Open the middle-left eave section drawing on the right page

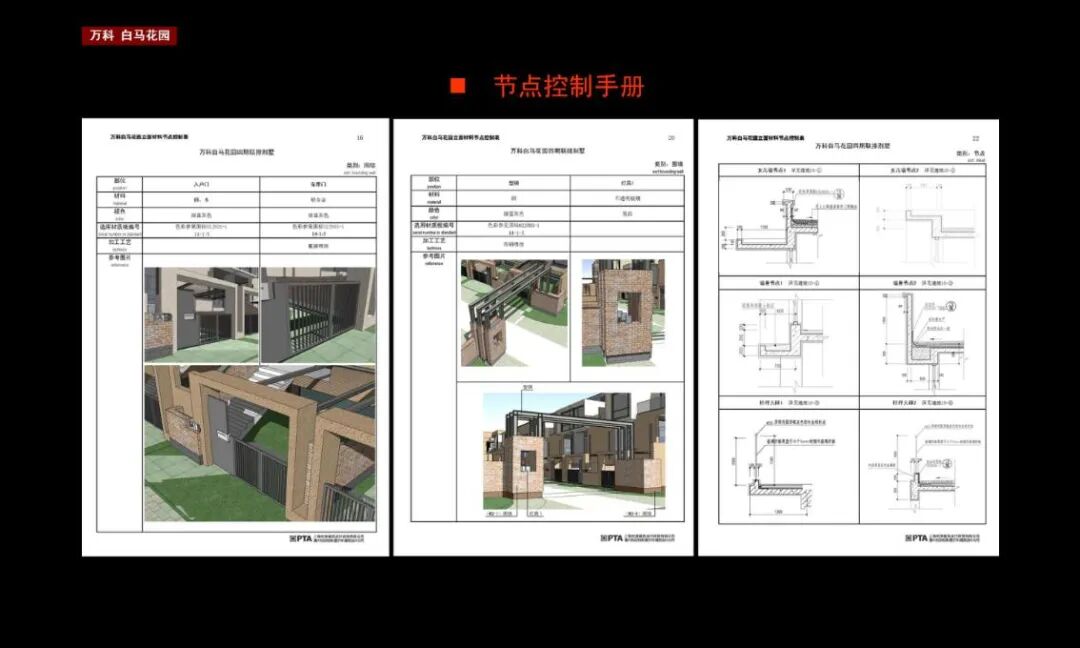[x=789, y=342]
